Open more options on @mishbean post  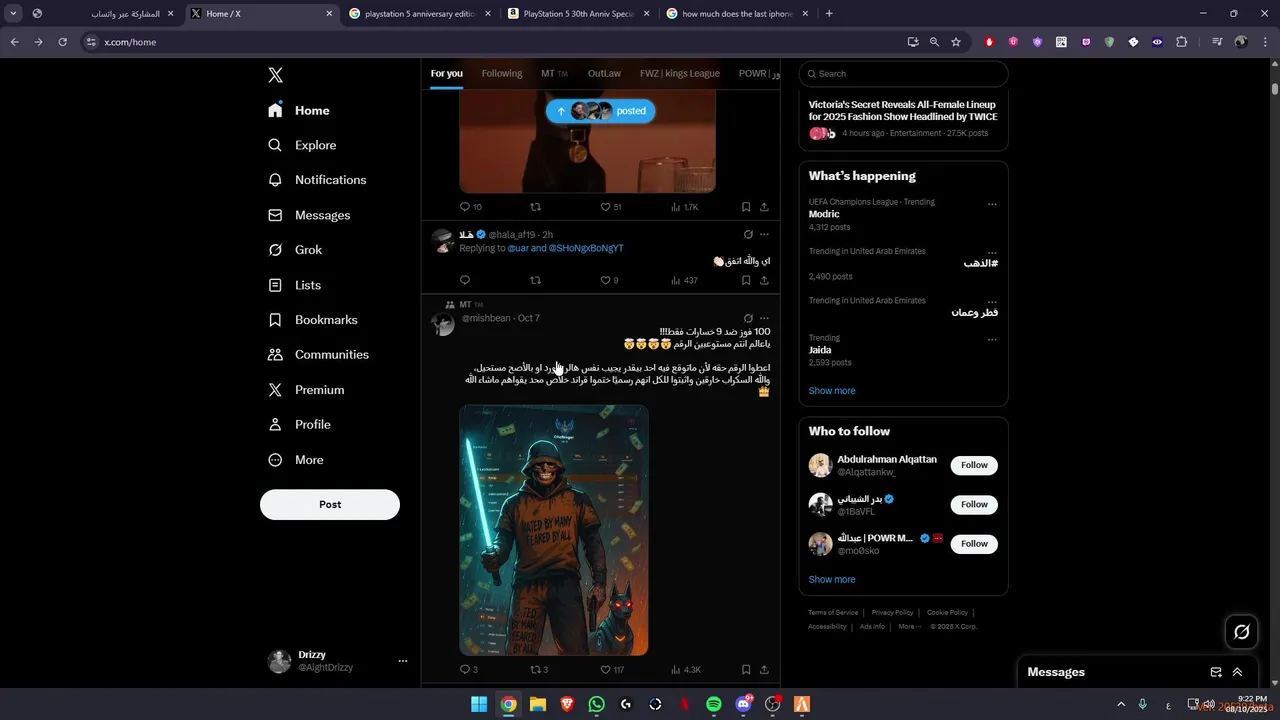tap(764, 318)
